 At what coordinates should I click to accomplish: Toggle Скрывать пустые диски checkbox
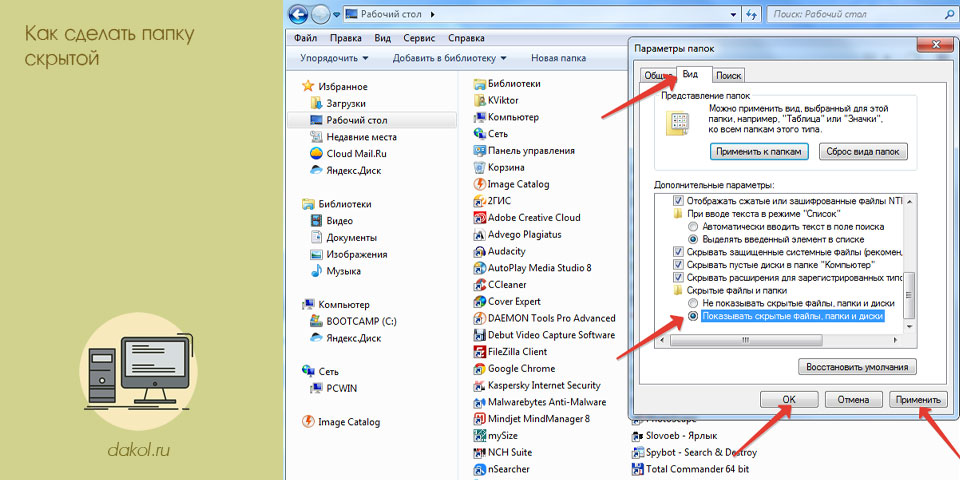pyautogui.click(x=678, y=264)
